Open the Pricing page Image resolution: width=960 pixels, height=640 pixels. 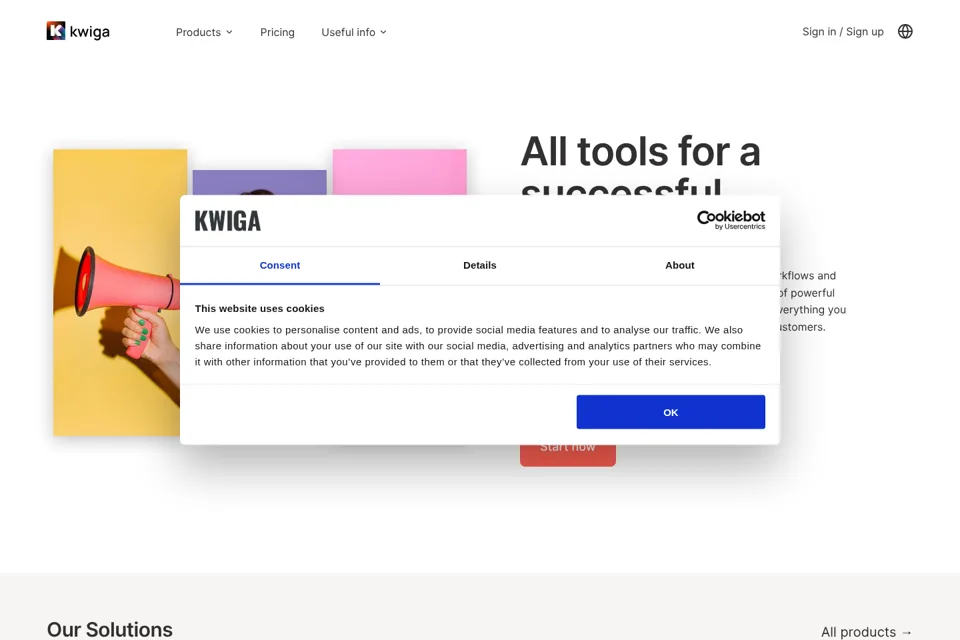point(277,32)
